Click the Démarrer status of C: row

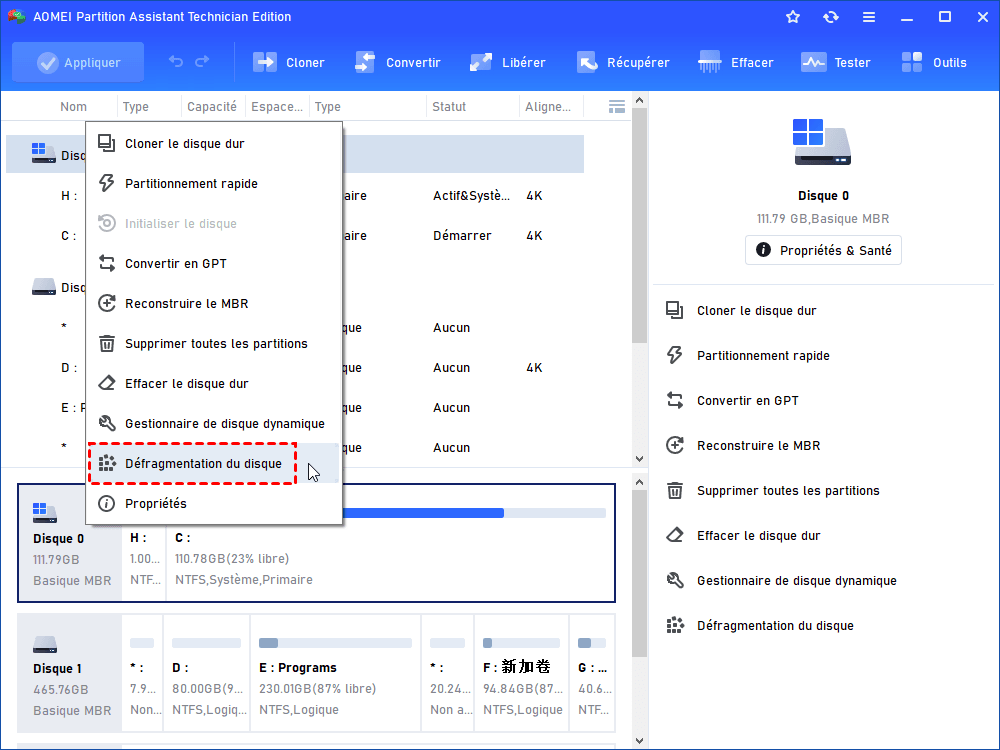pyautogui.click(x=462, y=236)
